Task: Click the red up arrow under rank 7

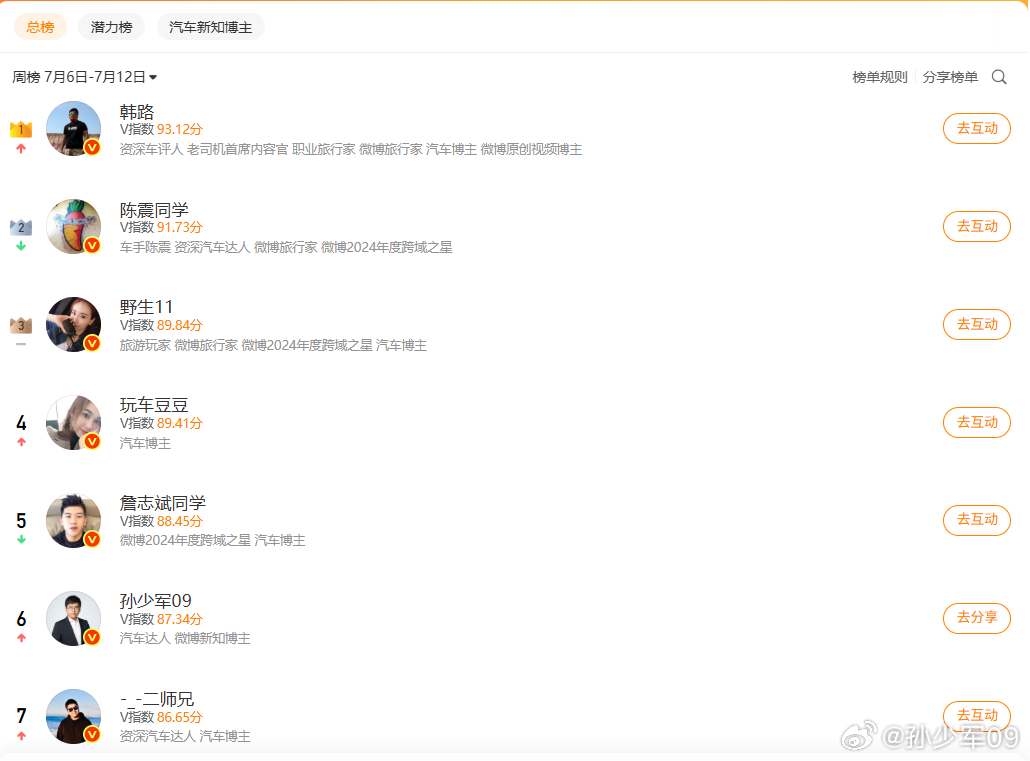Action: click(x=21, y=735)
